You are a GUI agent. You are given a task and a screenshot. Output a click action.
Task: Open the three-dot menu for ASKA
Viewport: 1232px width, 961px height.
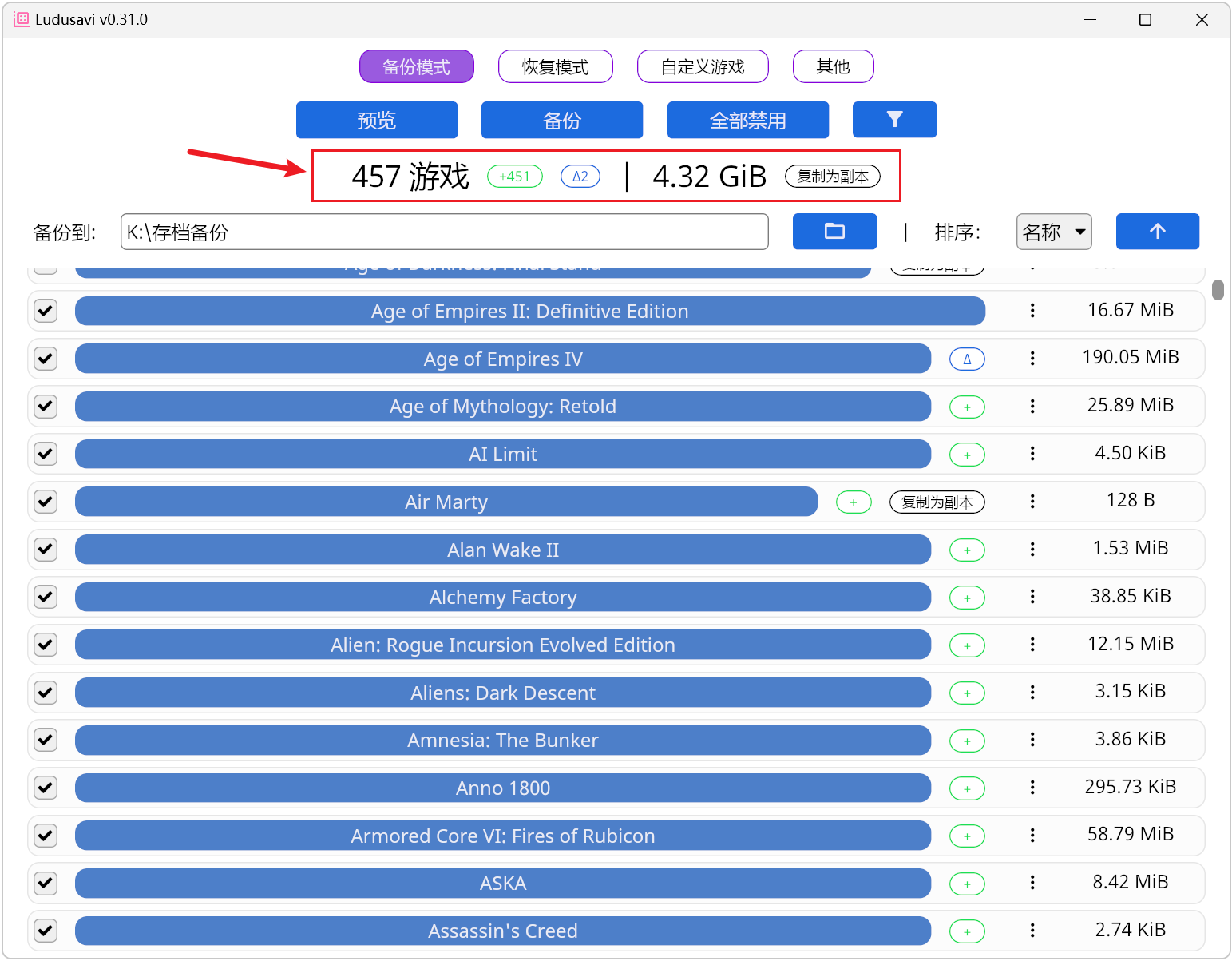pos(1032,883)
